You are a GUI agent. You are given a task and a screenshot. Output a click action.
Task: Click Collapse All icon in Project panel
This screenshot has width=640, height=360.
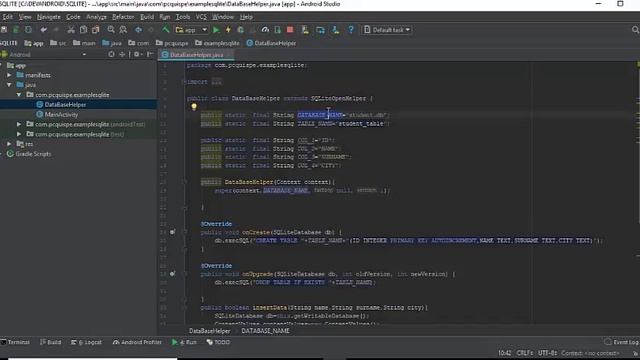pos(122,54)
